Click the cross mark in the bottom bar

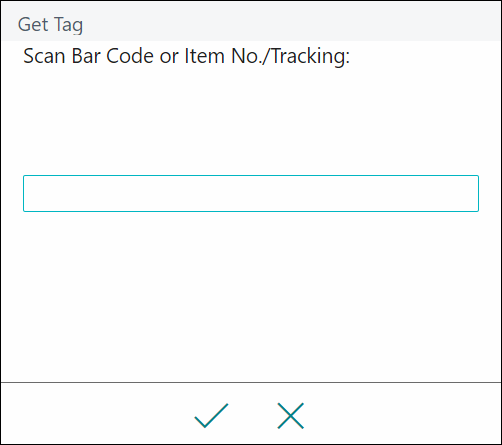point(291,415)
